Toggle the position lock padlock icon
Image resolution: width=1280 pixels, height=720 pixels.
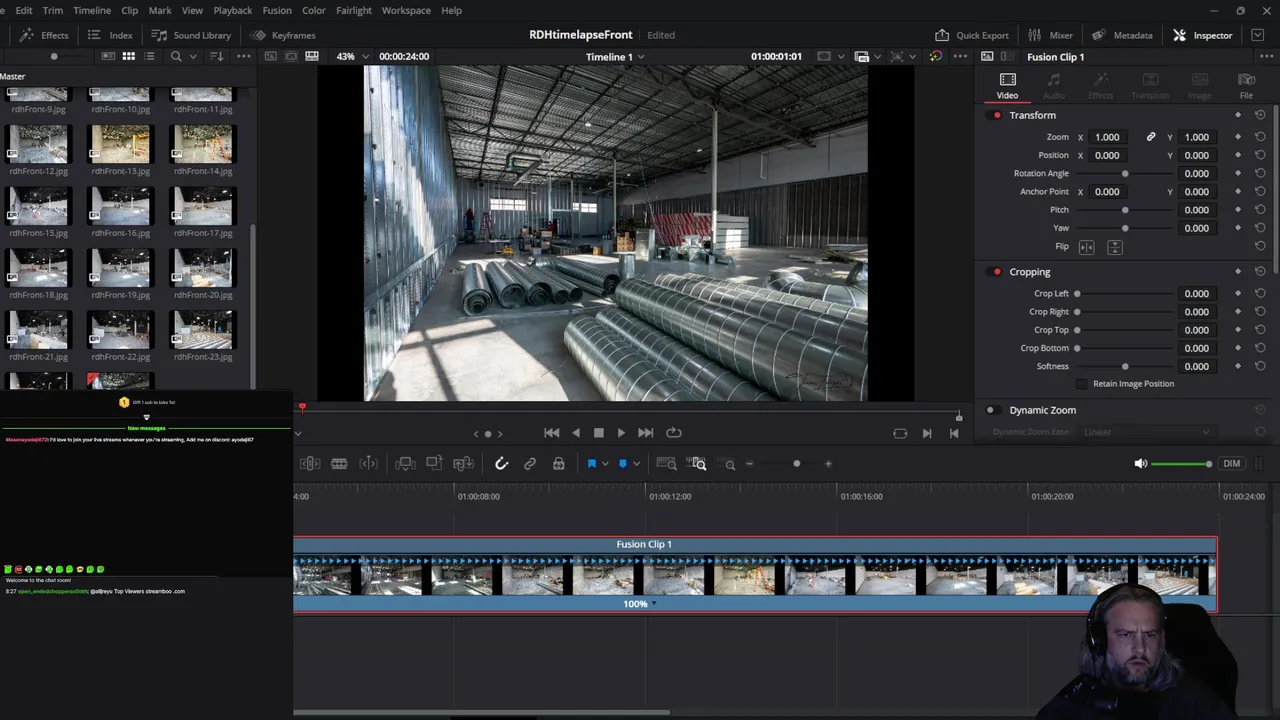[x=559, y=464]
